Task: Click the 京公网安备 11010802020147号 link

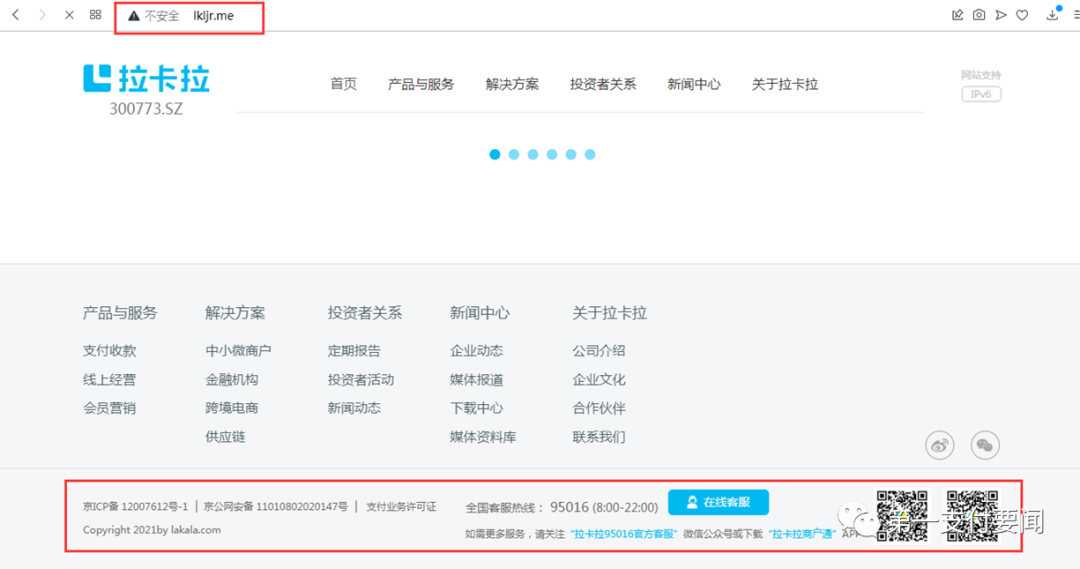Action: tap(276, 506)
